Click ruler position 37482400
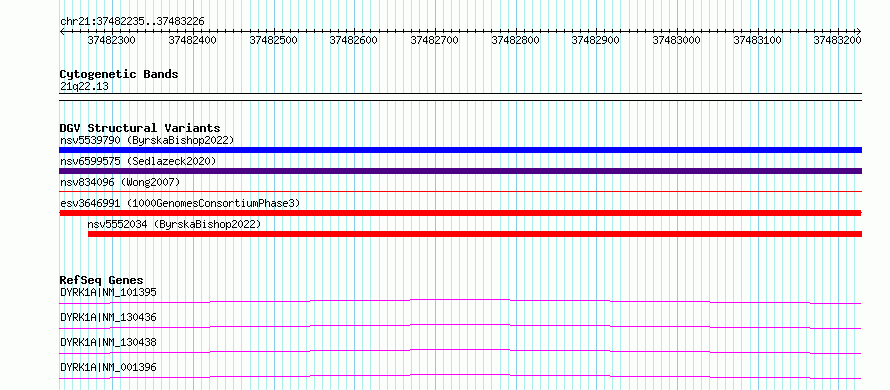This screenshot has width=890, height=390. [193, 40]
